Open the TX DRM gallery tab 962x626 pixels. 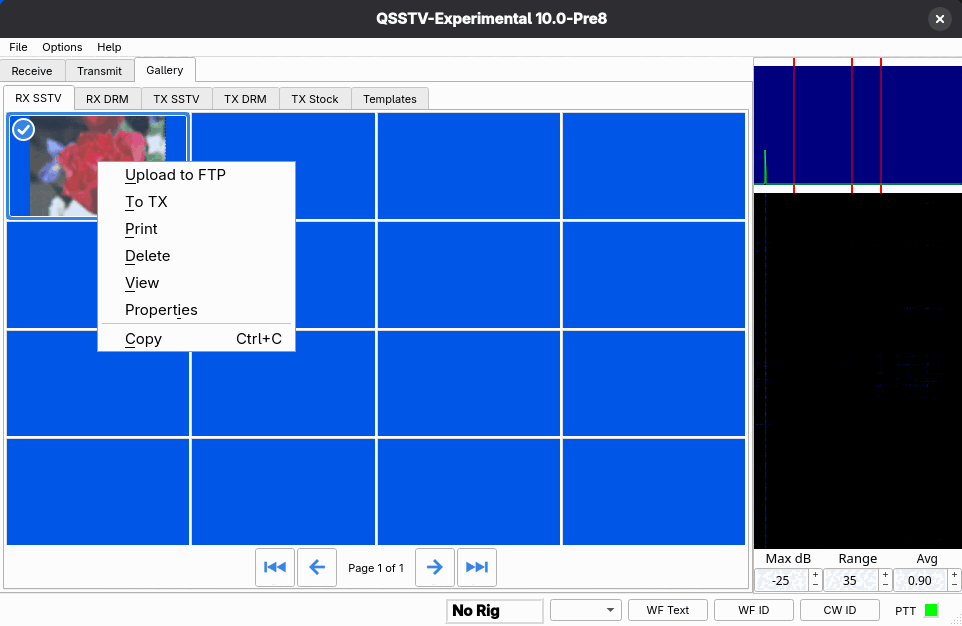pos(245,99)
